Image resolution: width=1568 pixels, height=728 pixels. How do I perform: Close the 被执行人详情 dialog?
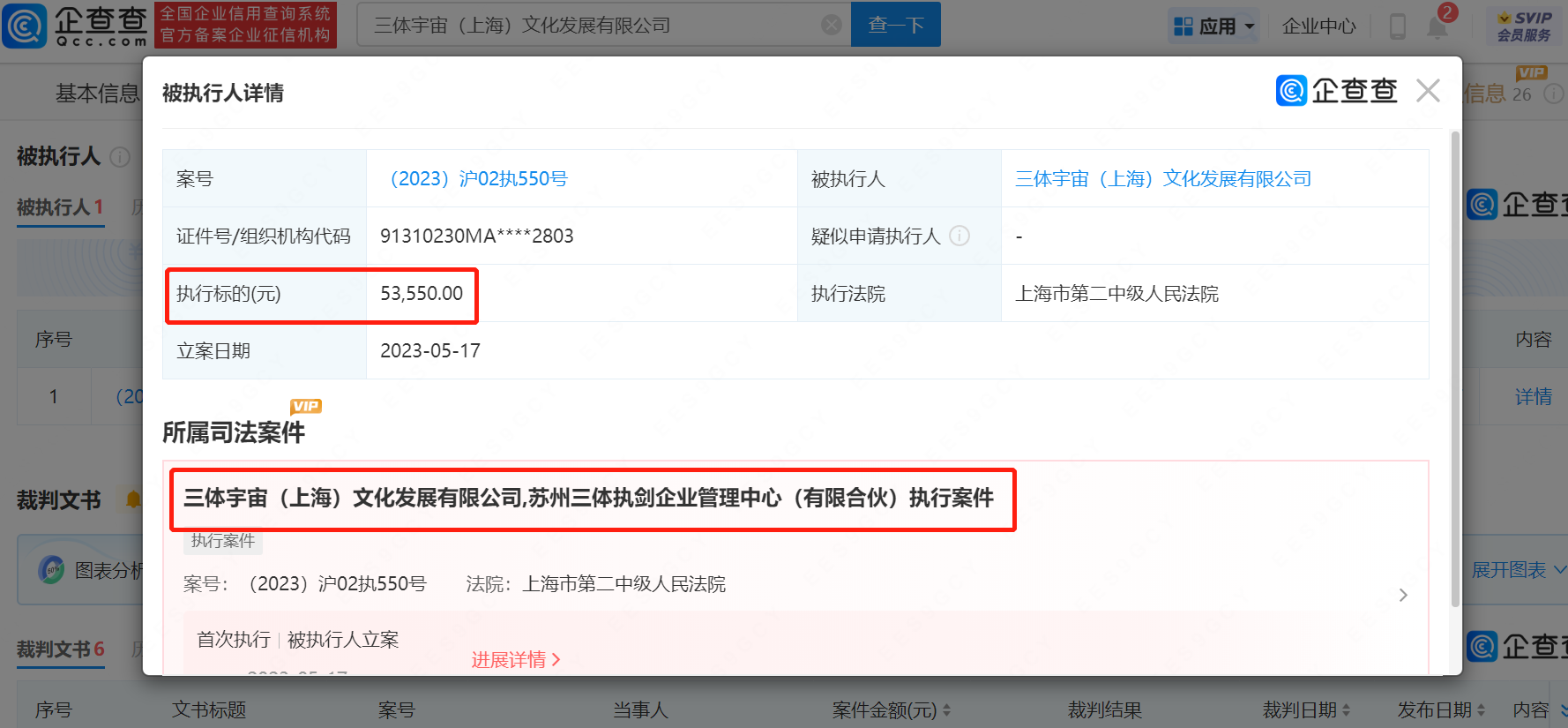click(x=1428, y=91)
